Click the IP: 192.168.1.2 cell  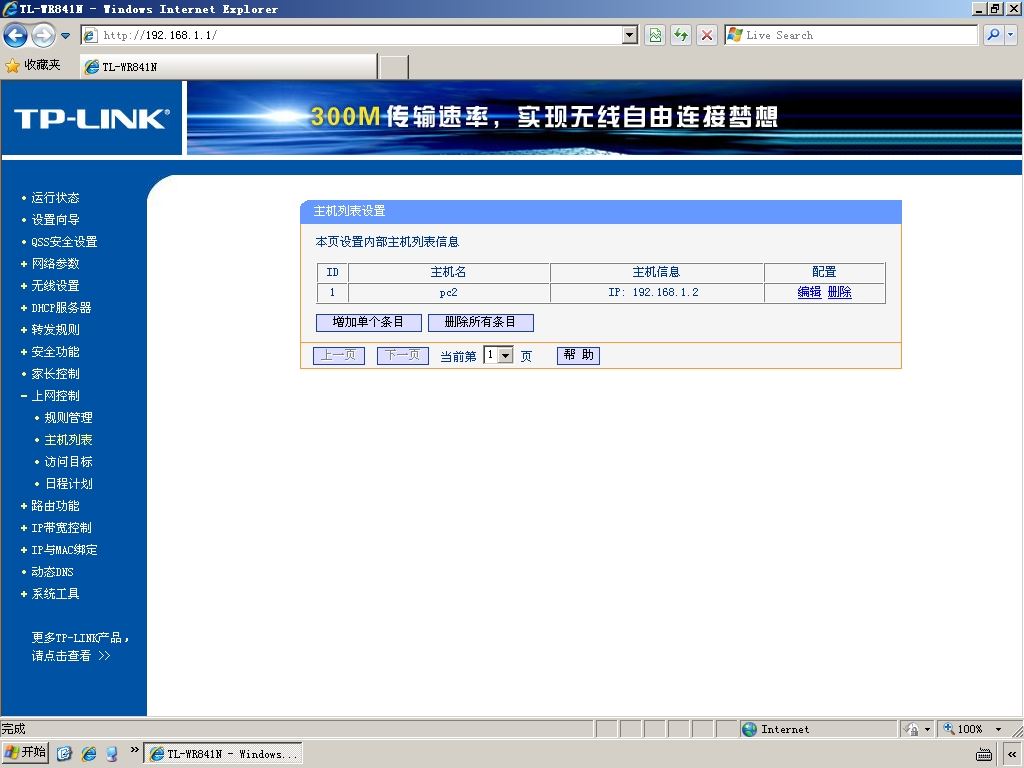pyautogui.click(x=656, y=293)
